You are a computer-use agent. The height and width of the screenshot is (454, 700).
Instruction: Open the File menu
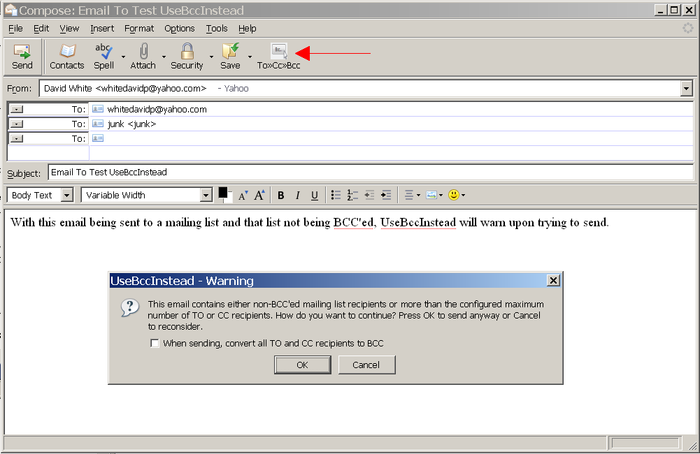point(15,29)
